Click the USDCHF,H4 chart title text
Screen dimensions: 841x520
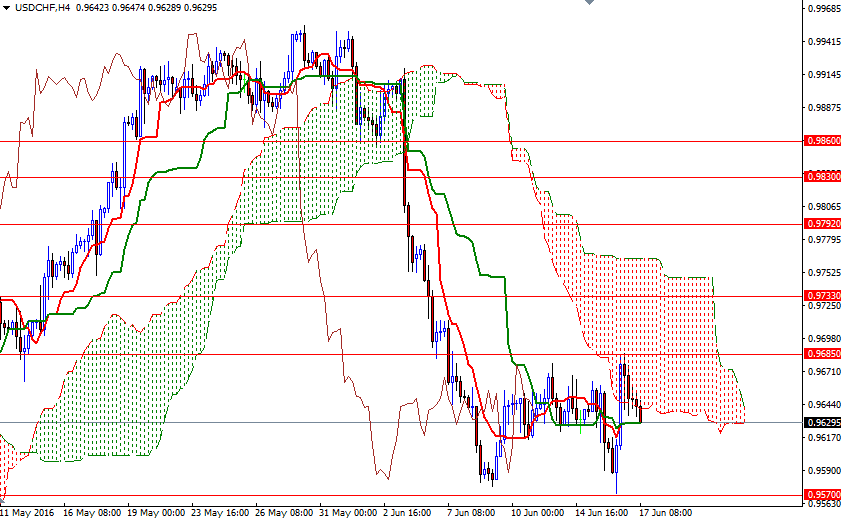[42, 8]
